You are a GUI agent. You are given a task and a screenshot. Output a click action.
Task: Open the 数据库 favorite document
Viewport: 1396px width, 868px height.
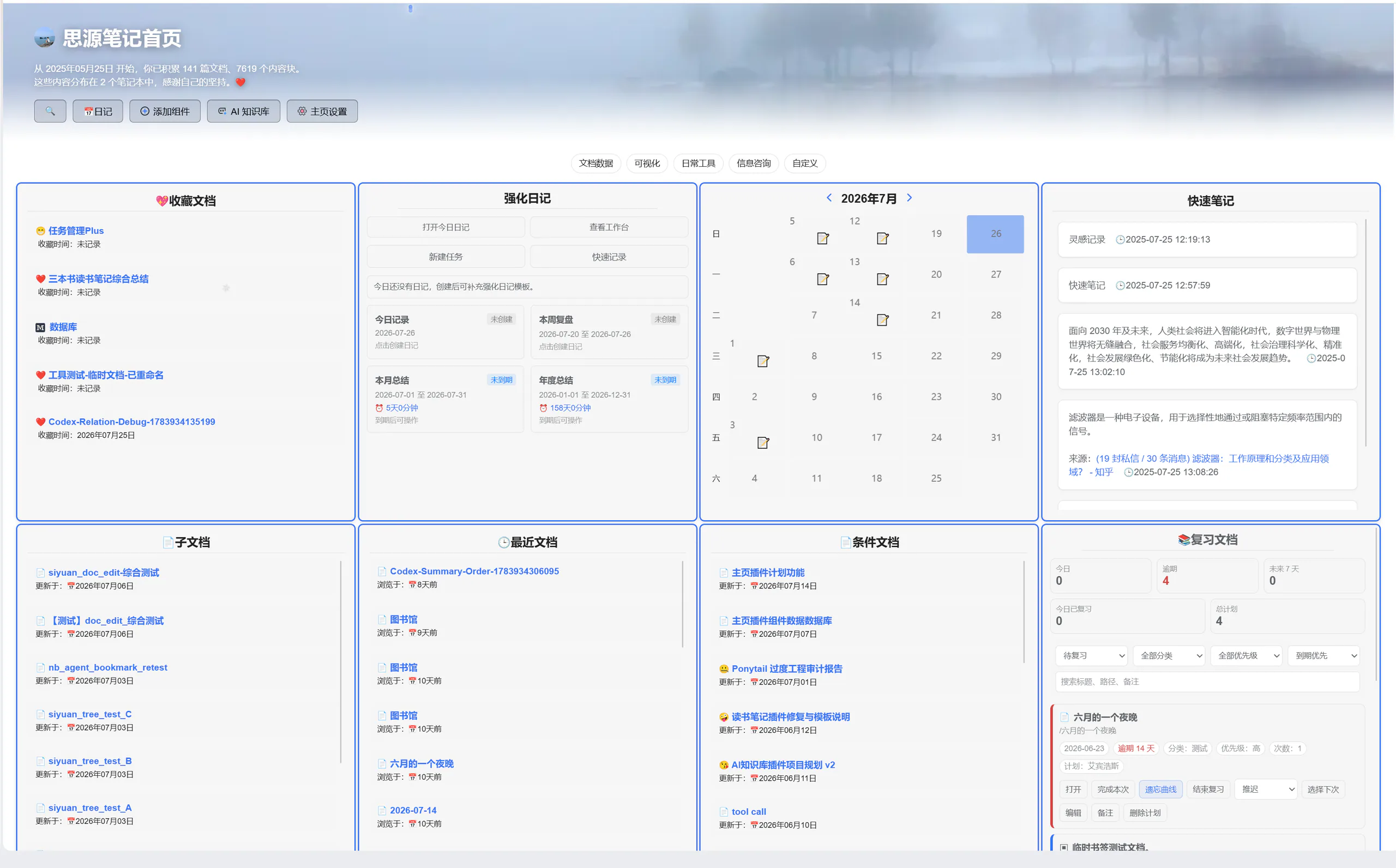[63, 327]
